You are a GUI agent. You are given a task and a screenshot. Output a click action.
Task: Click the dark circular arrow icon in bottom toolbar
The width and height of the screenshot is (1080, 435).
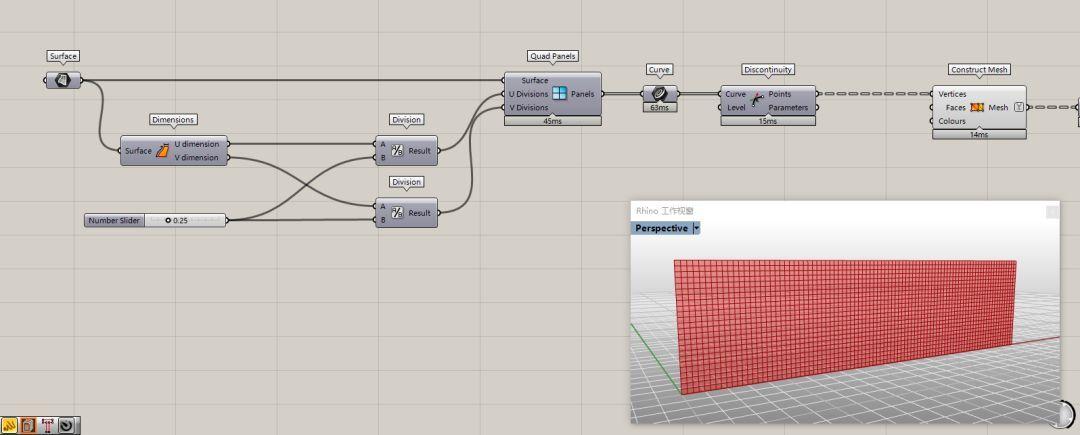(x=67, y=425)
